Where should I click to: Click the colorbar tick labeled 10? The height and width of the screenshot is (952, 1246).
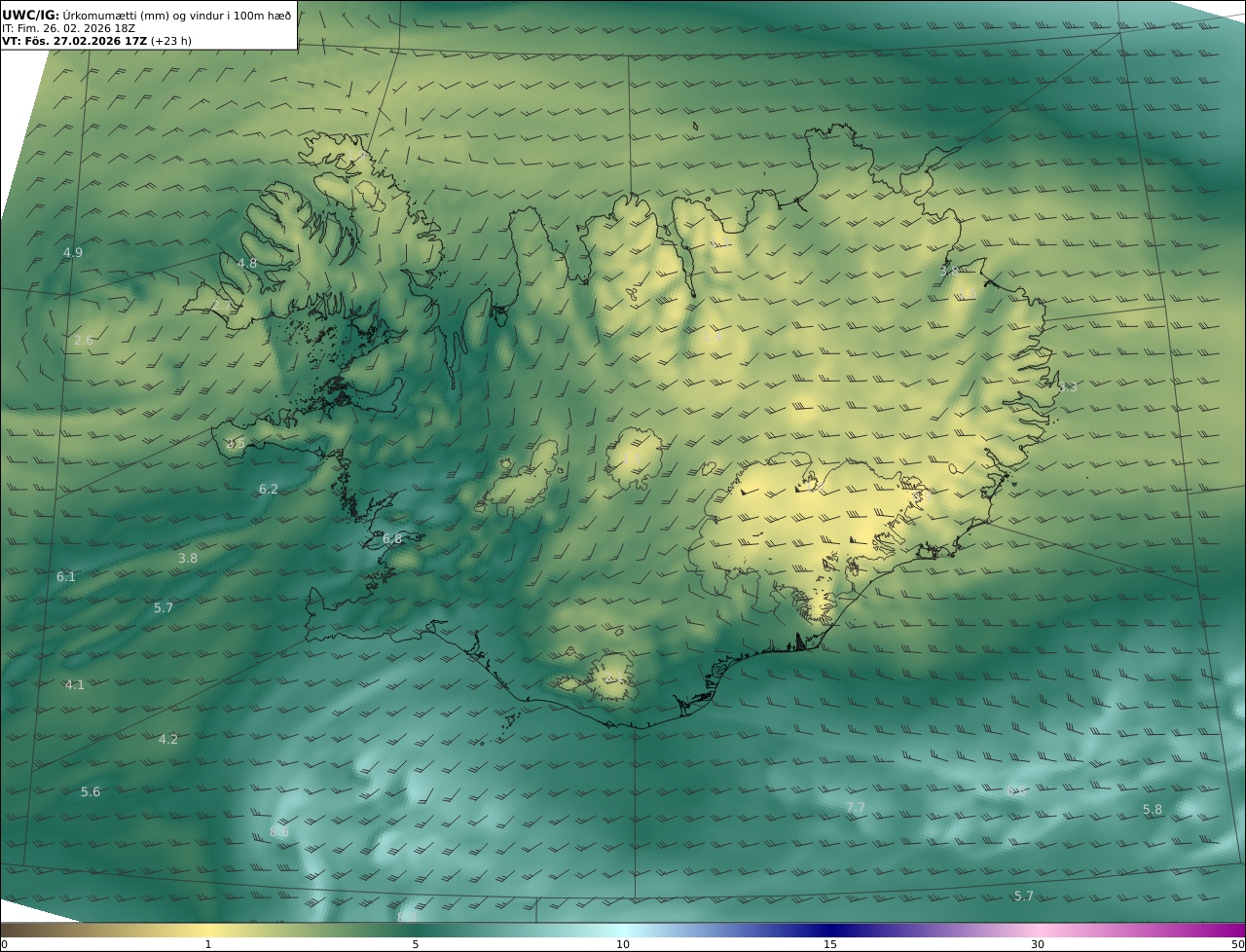click(x=623, y=944)
